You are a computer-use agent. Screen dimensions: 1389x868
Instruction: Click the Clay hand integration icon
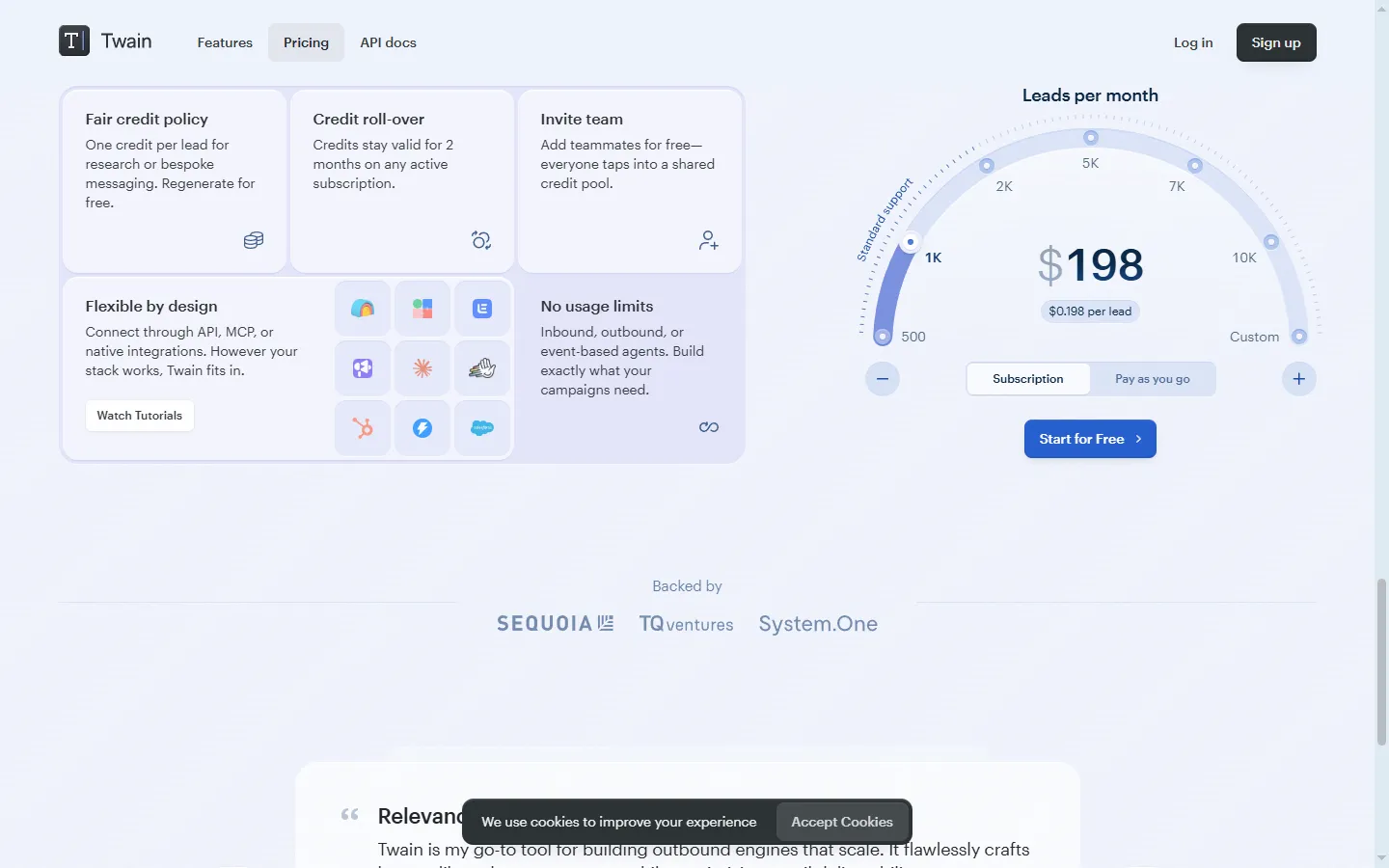click(481, 367)
